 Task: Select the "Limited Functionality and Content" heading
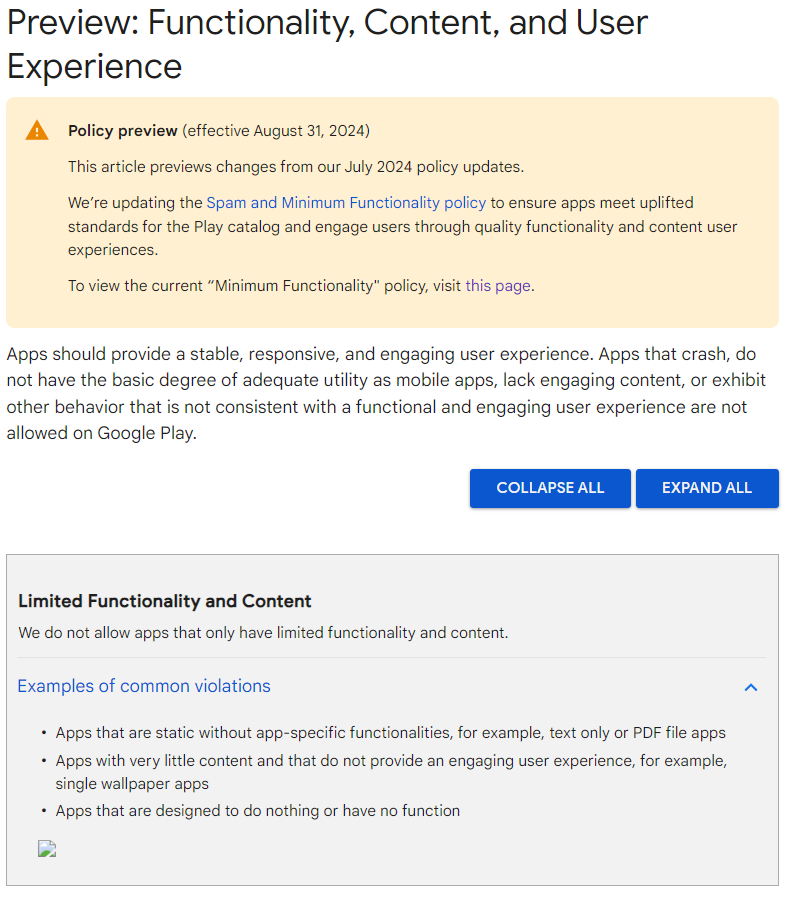[x=165, y=601]
